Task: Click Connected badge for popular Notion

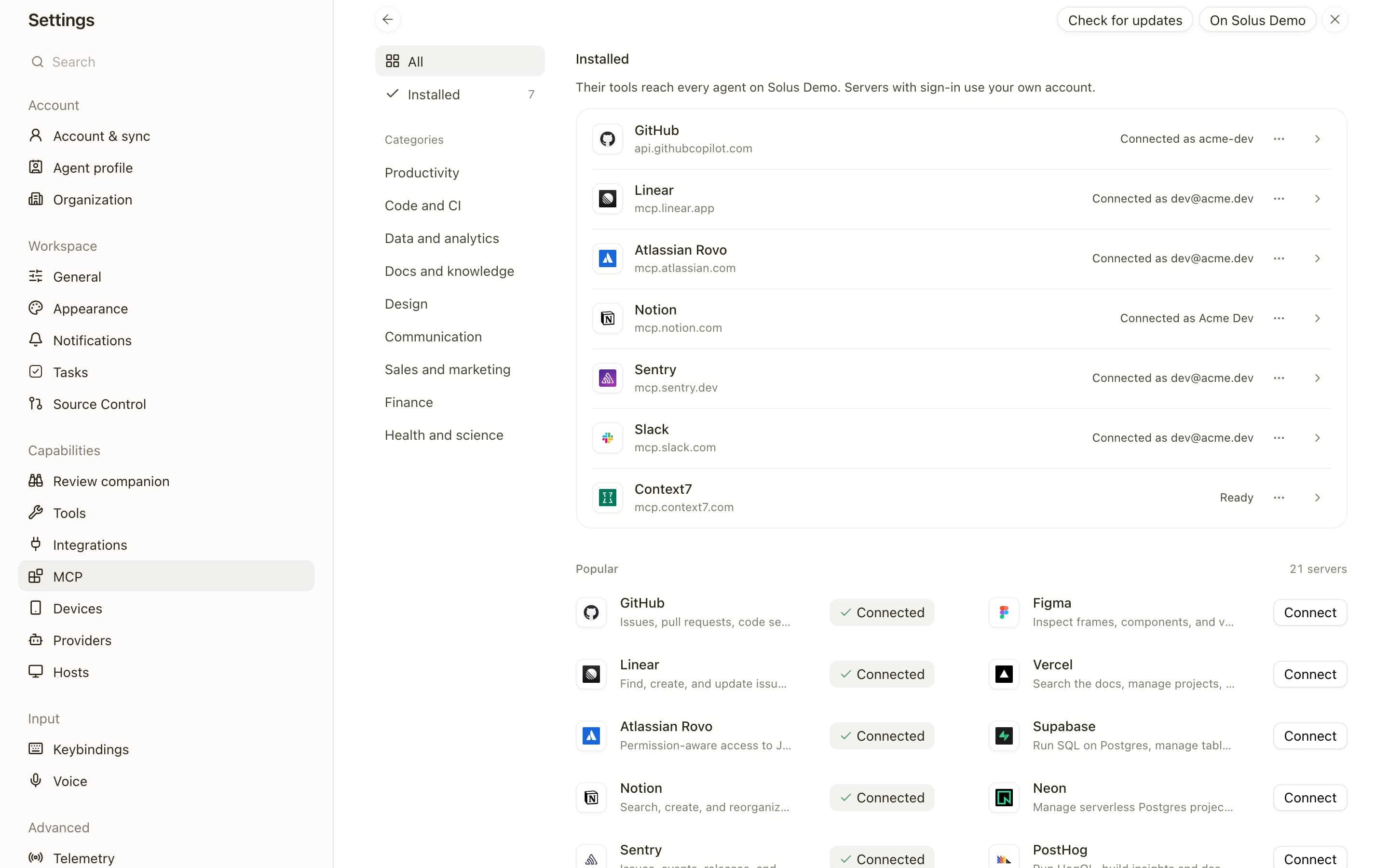Action: pos(882,798)
